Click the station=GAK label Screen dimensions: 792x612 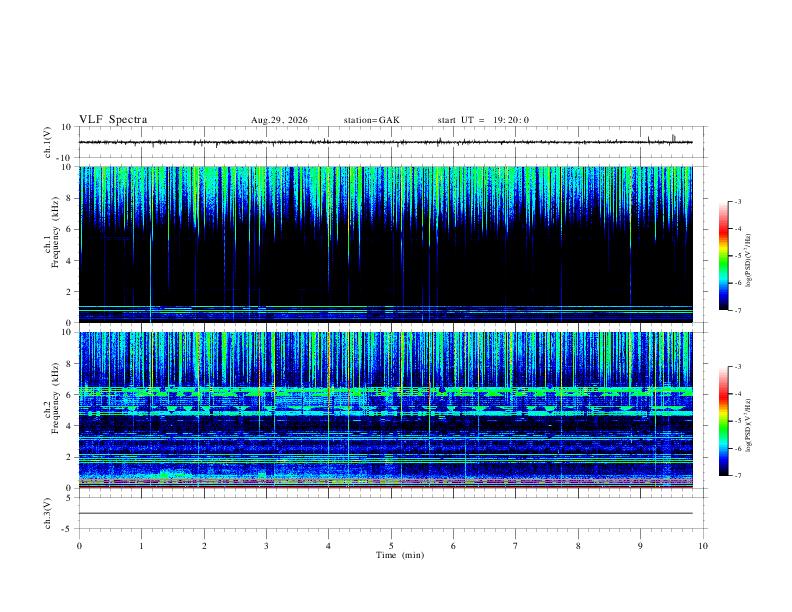pos(371,120)
